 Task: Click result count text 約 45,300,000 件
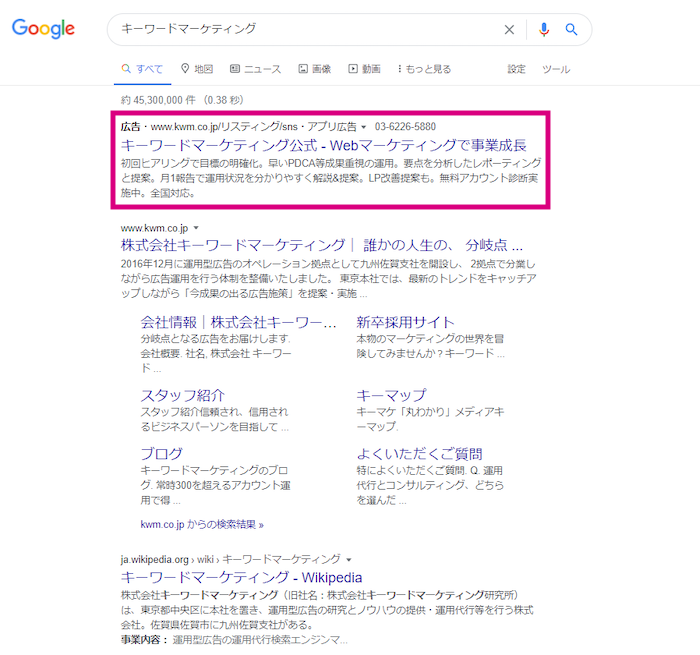158,100
